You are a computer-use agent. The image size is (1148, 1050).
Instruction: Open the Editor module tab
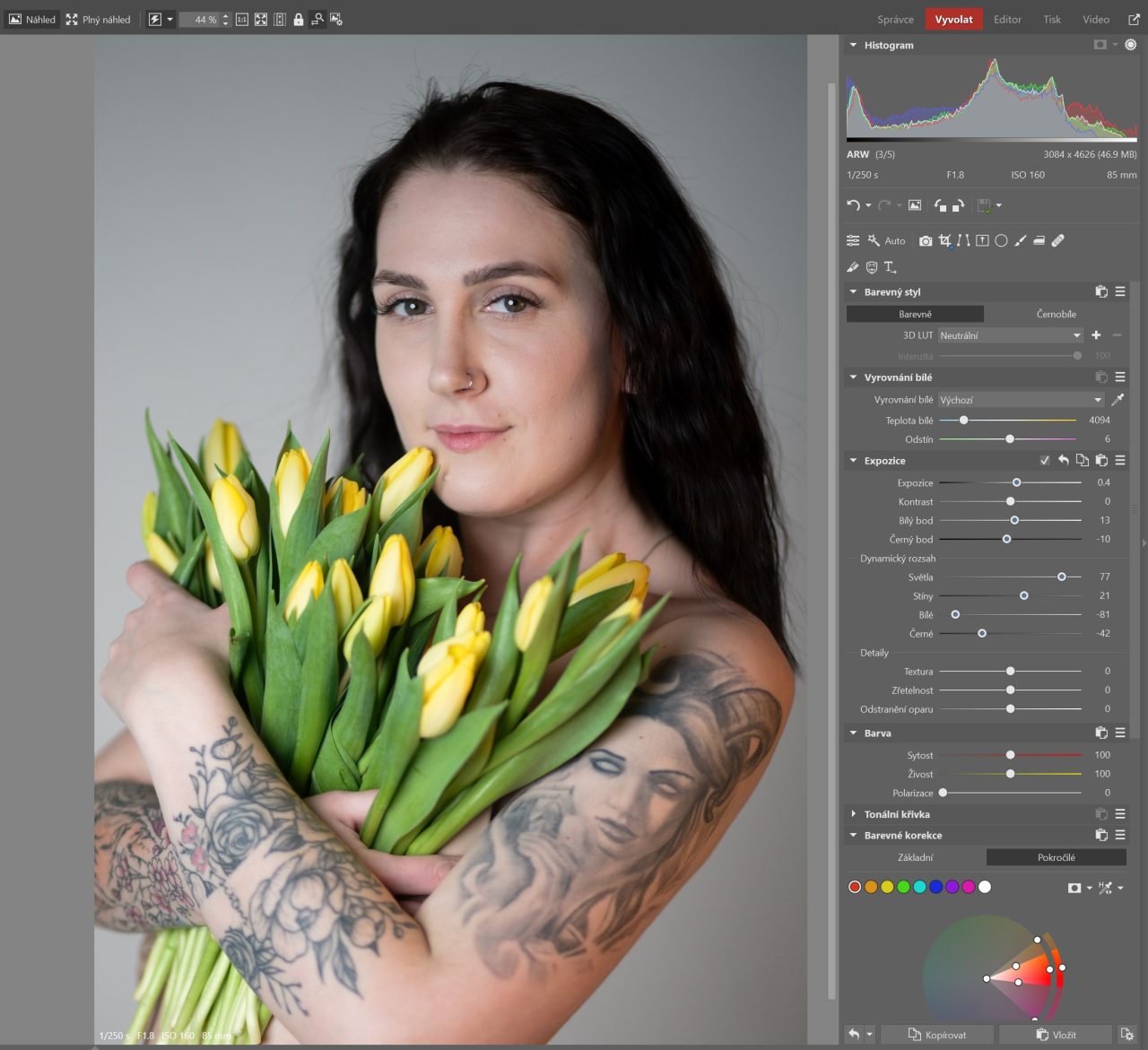[x=1007, y=19]
